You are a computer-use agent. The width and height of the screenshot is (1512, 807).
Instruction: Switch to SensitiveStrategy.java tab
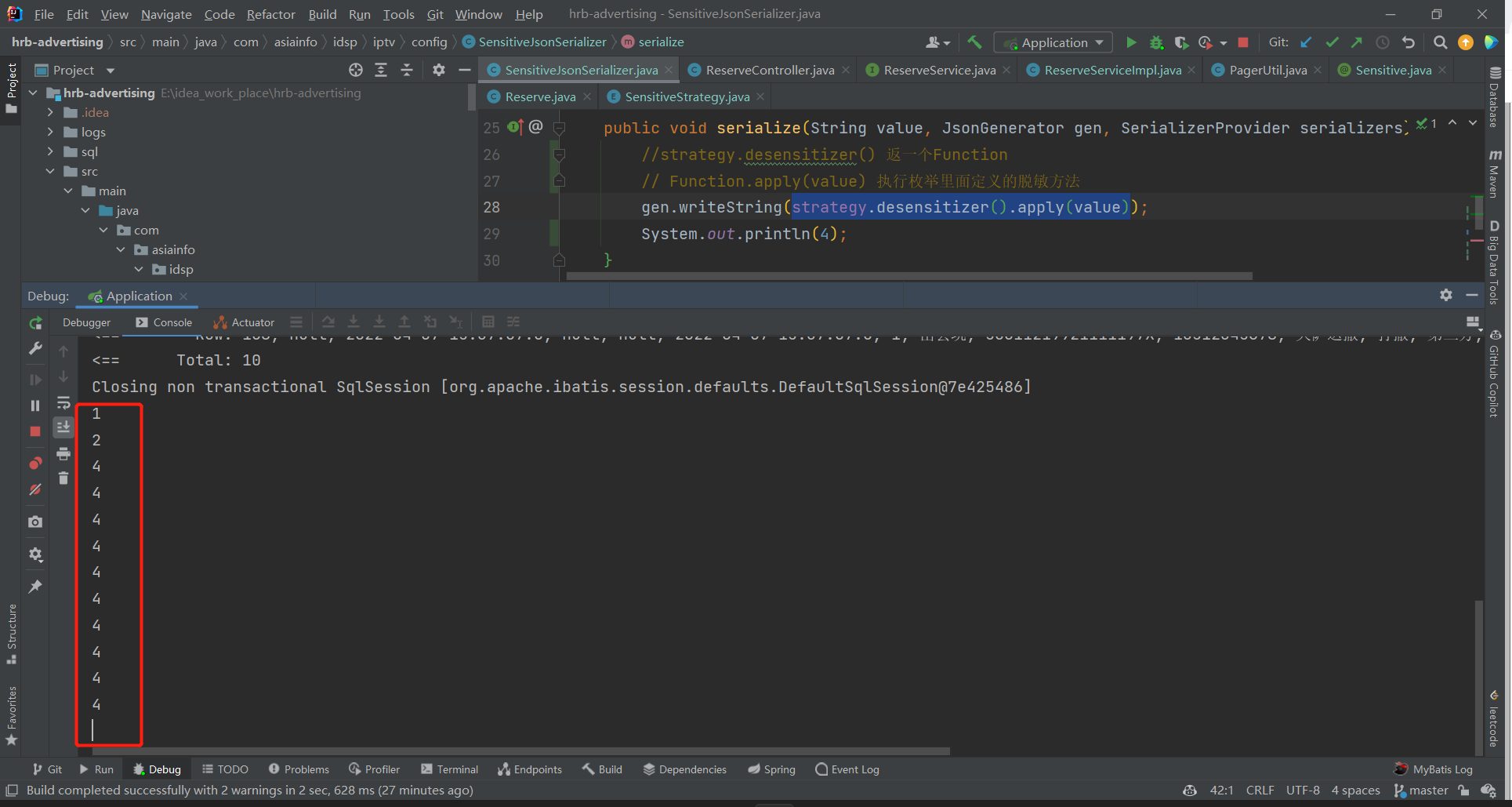(x=687, y=96)
